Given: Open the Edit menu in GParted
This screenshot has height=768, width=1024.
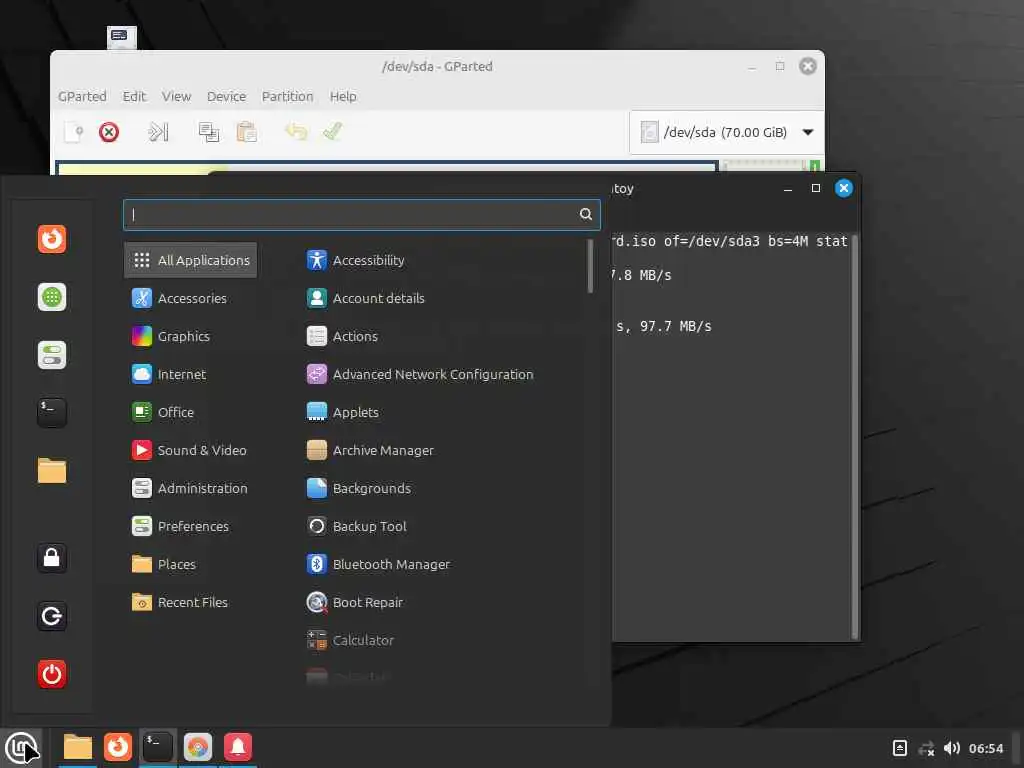Looking at the screenshot, I should [x=134, y=97].
